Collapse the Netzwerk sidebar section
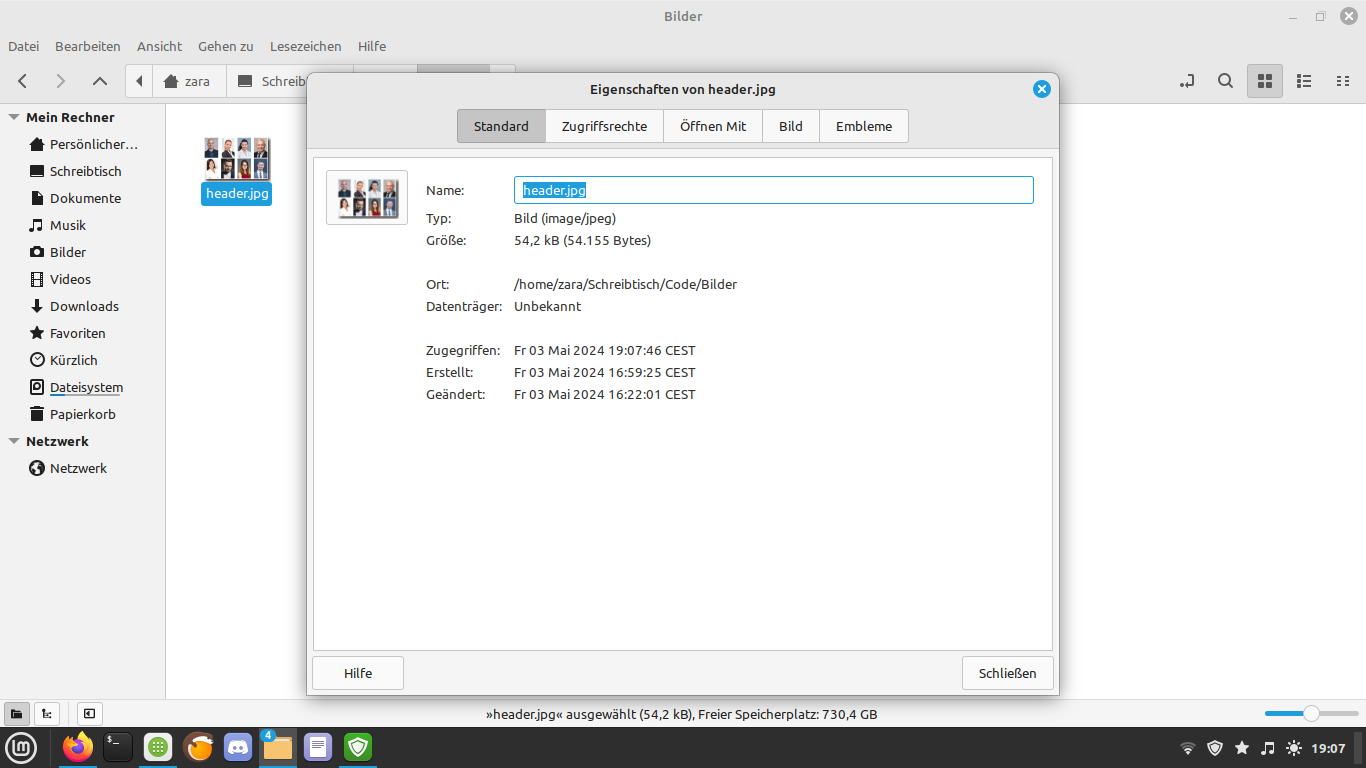This screenshot has width=1366, height=768. point(14,441)
